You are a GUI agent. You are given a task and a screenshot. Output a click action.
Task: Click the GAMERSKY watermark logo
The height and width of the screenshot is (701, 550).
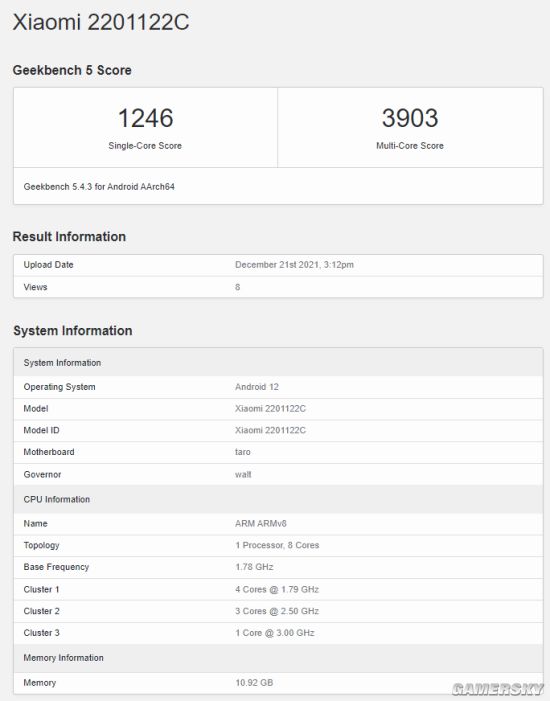pos(497,689)
